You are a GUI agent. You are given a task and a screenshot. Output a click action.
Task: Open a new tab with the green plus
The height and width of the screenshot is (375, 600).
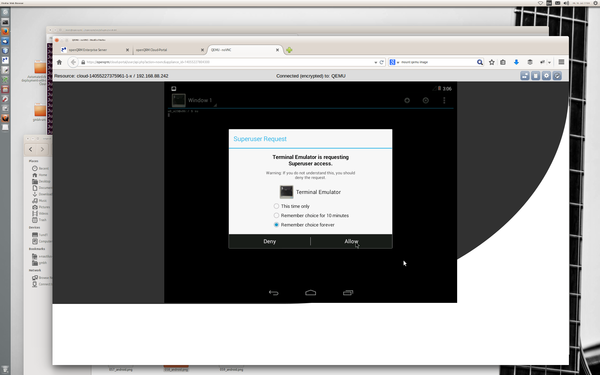coord(289,50)
